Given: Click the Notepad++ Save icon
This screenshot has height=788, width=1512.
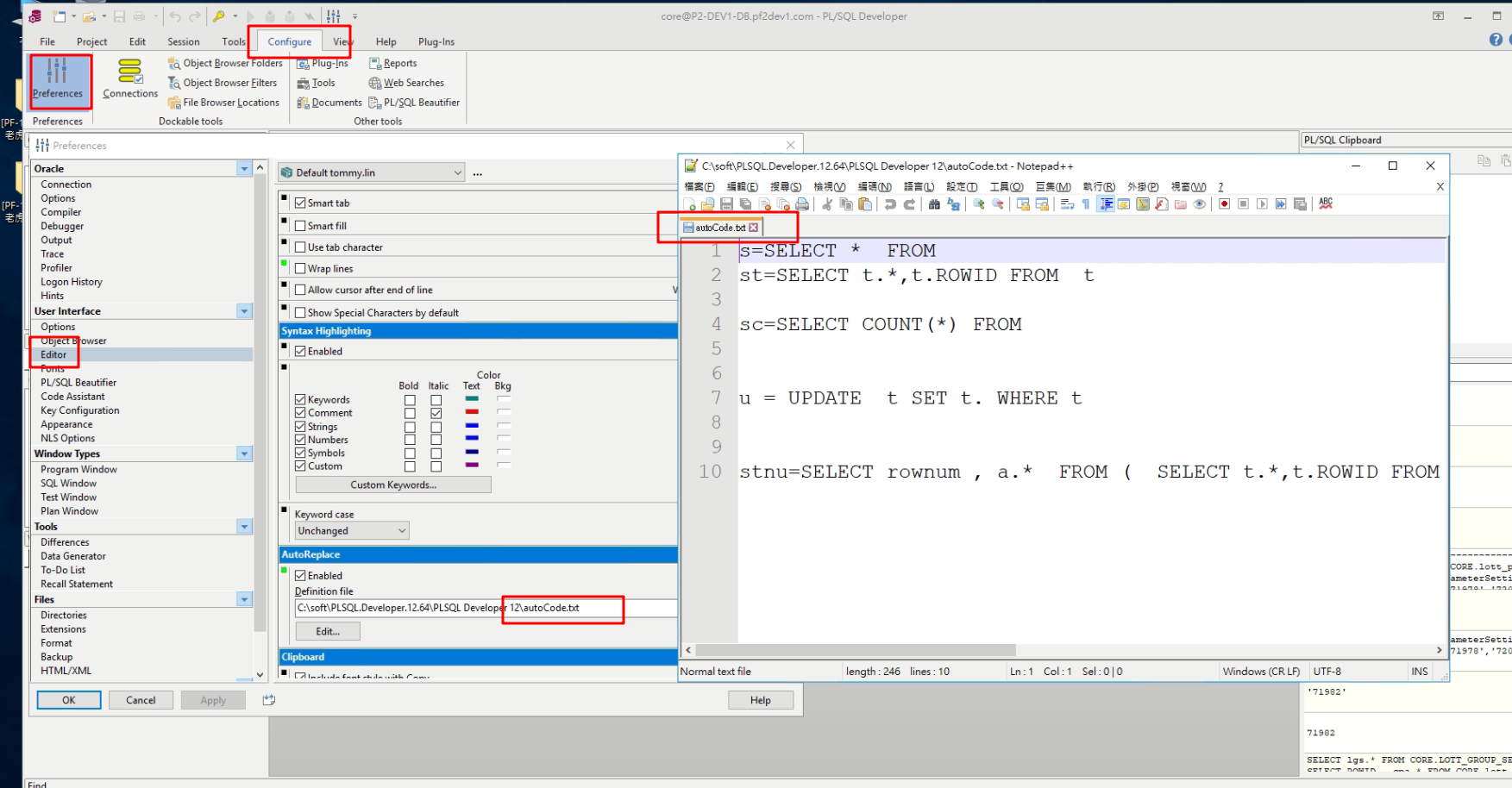Looking at the screenshot, I should (726, 204).
